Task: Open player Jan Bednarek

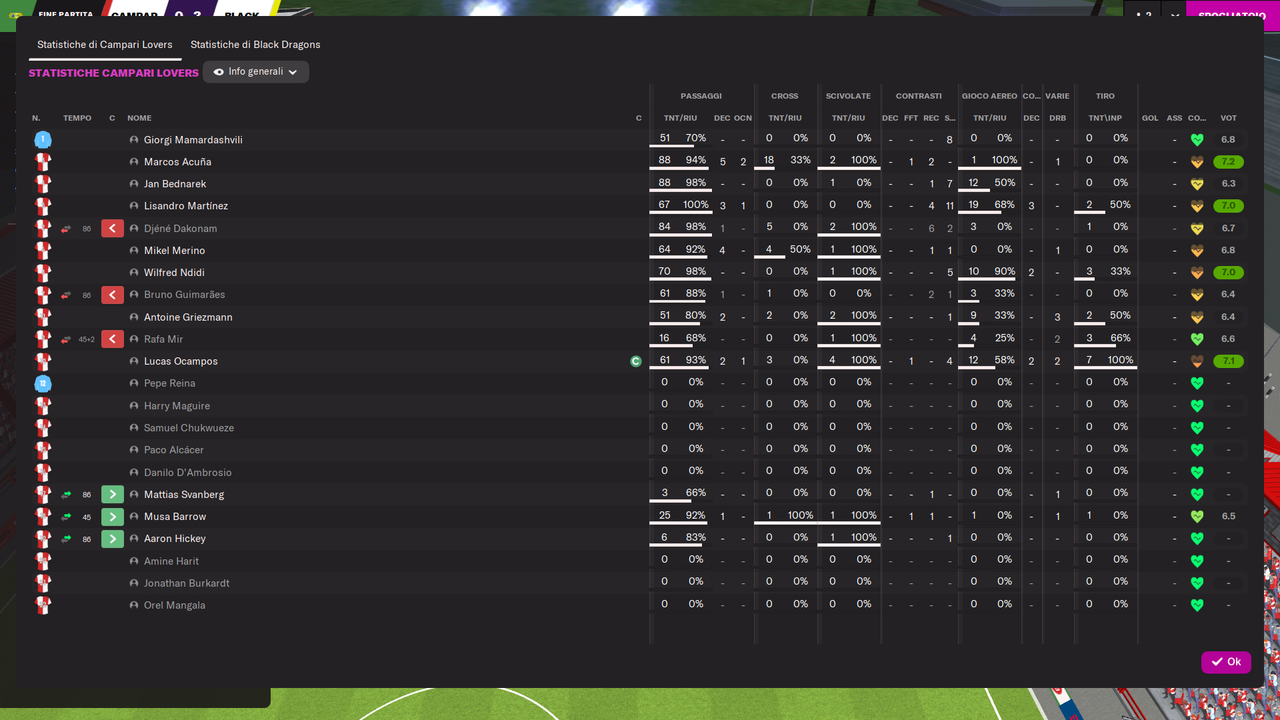Action: tap(175, 184)
